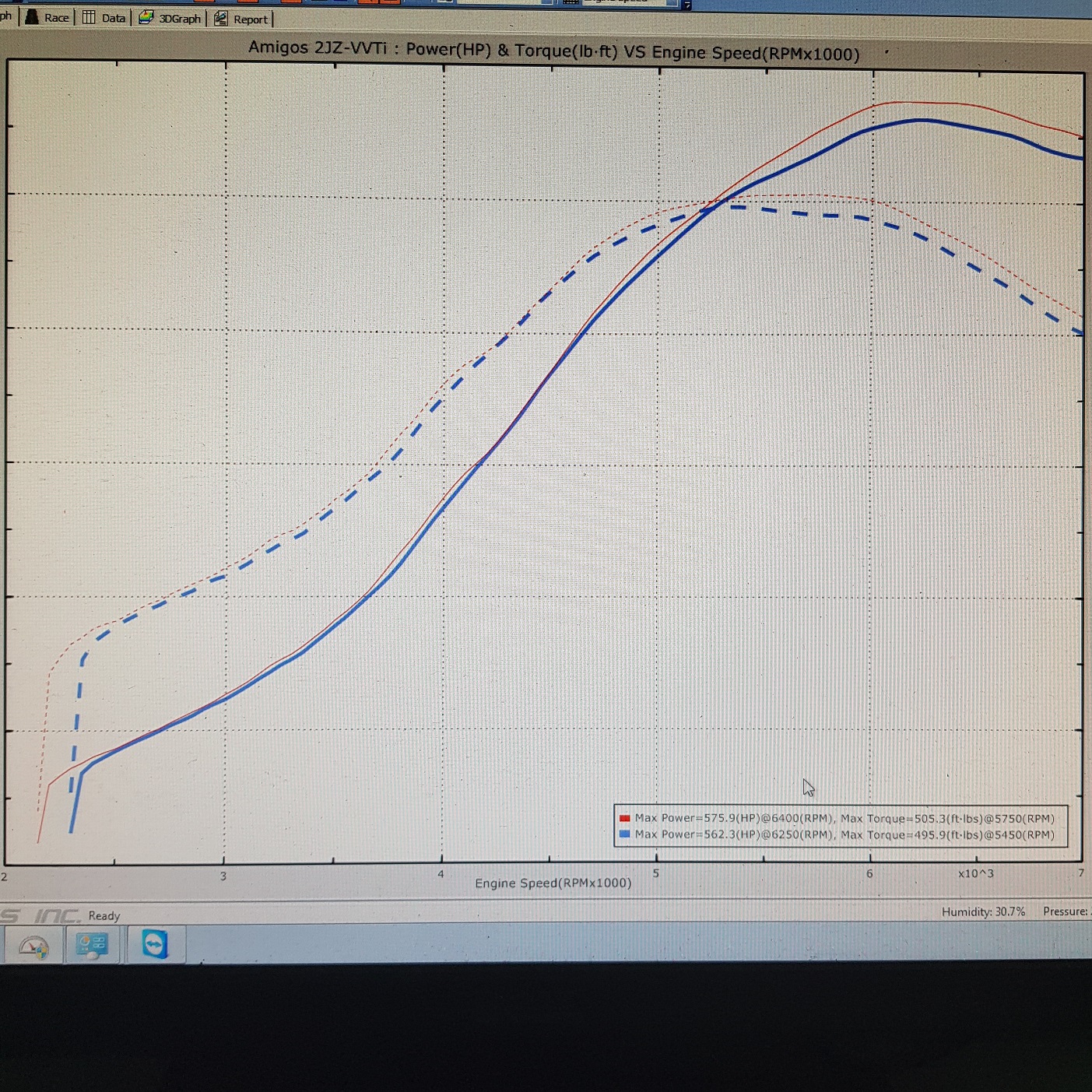Click the Engine Speed x-axis label
The image size is (1092, 1092).
pos(553,883)
